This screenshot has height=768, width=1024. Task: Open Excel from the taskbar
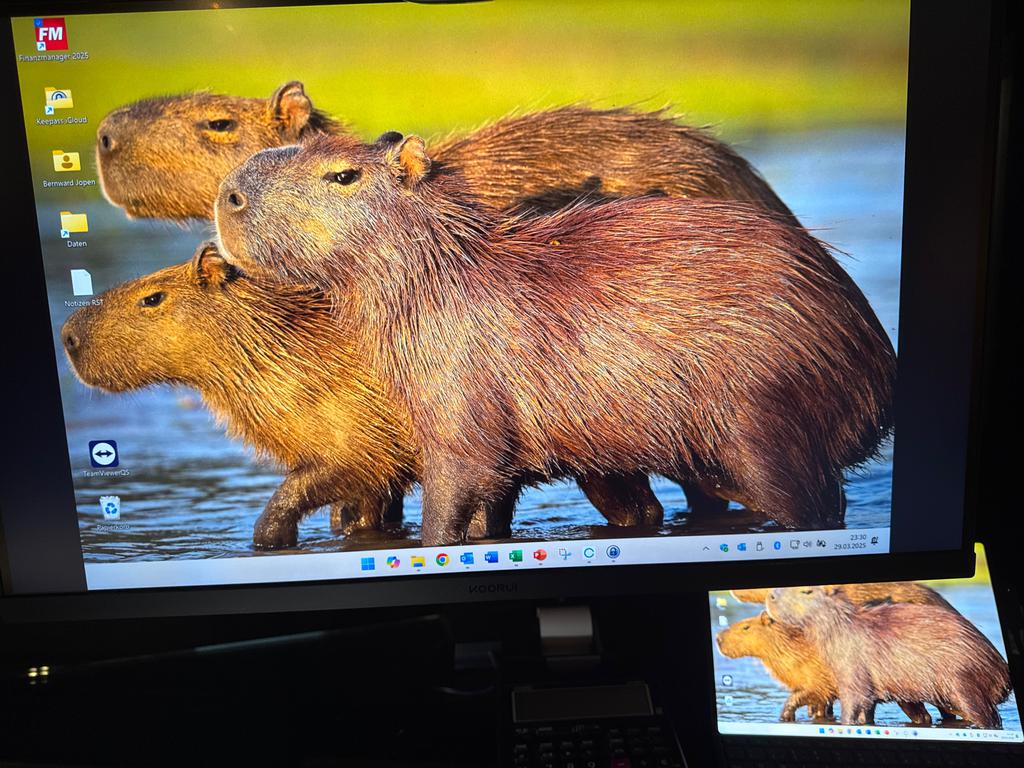click(515, 557)
